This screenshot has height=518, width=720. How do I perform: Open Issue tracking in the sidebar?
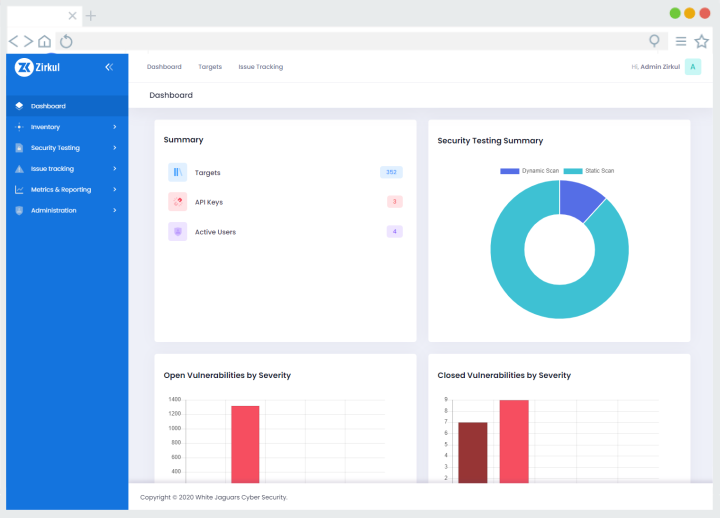pos(67,169)
